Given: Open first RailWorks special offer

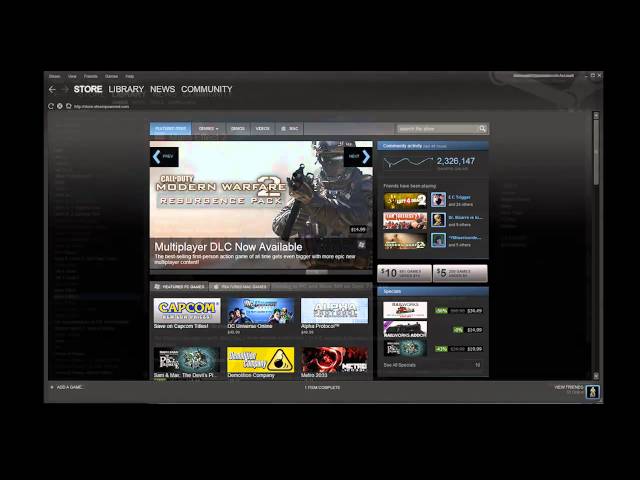Looking at the screenshot, I should (405, 310).
